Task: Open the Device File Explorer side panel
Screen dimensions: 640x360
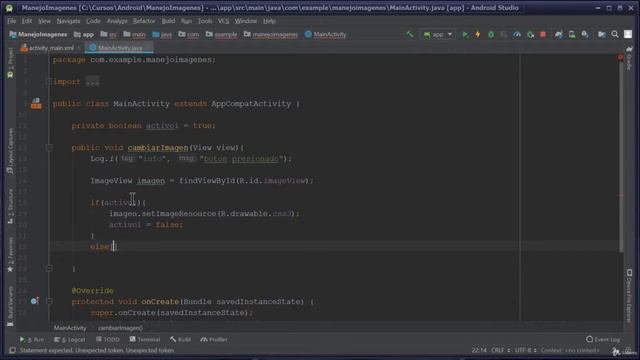Action: pos(629,296)
